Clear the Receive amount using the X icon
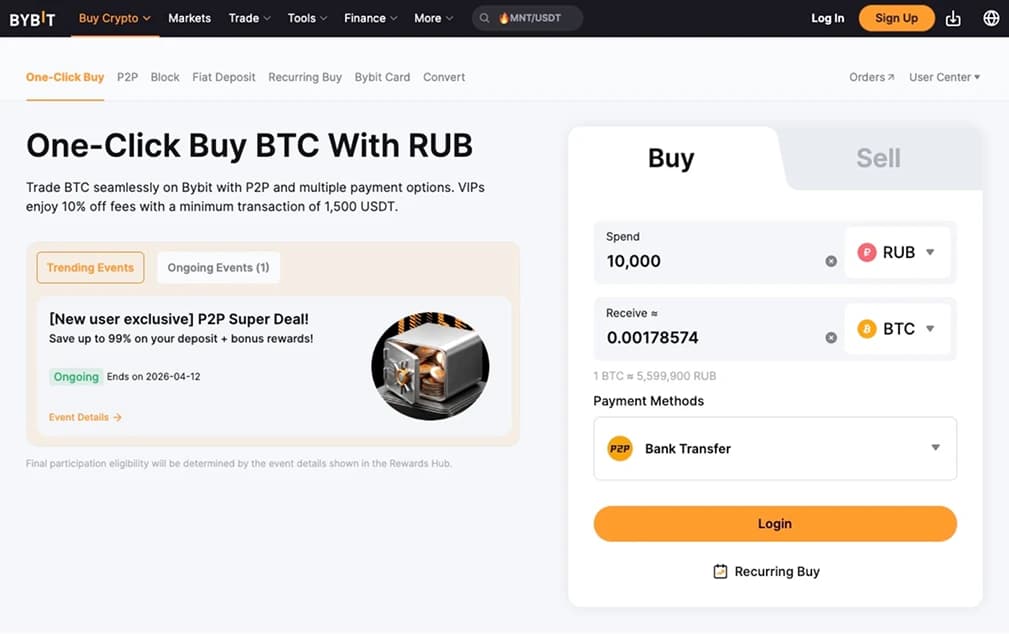Viewport: 1009px width, 634px height. coord(831,337)
